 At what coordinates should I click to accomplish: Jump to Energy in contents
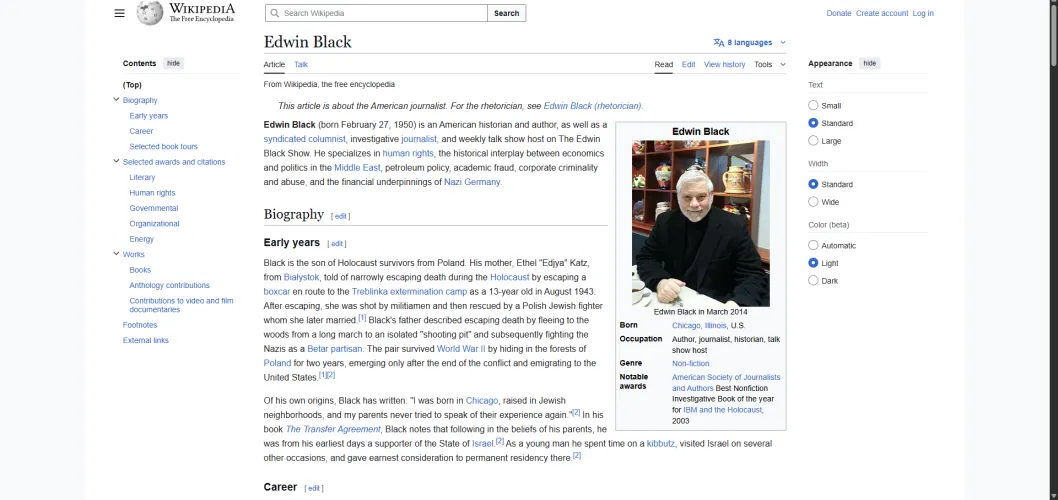tap(141, 239)
